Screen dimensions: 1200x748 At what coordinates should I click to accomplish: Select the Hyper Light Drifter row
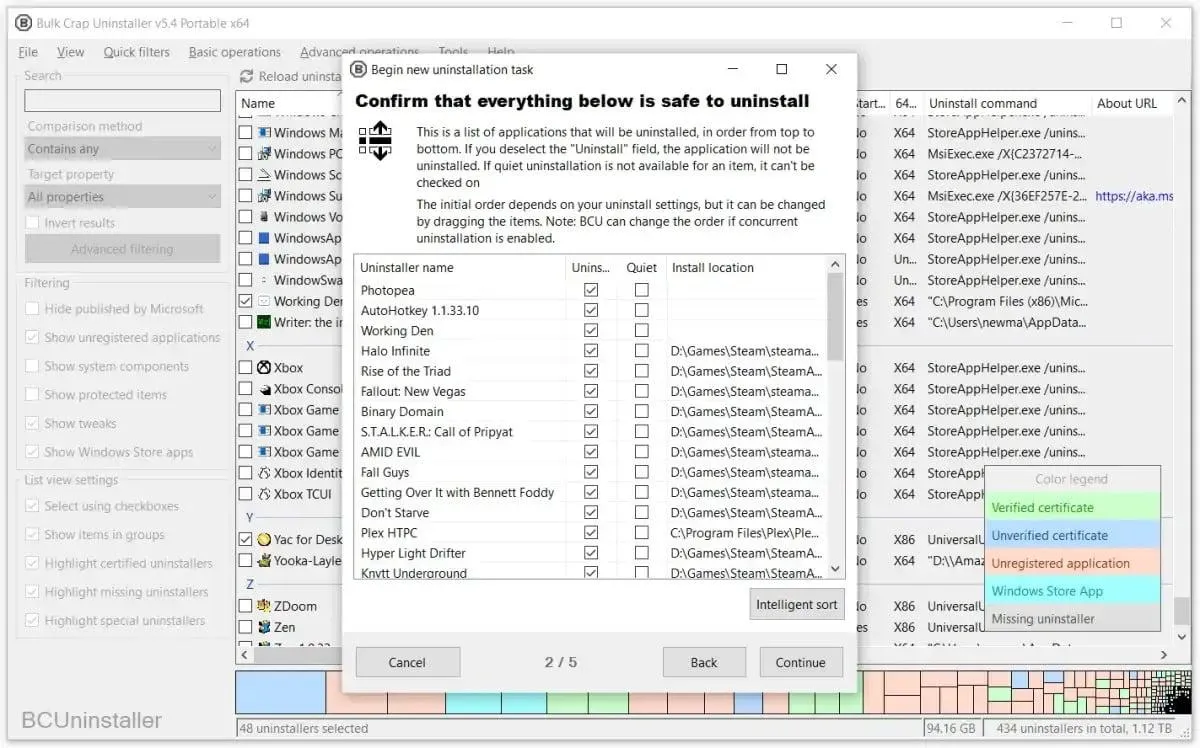(x=591, y=553)
